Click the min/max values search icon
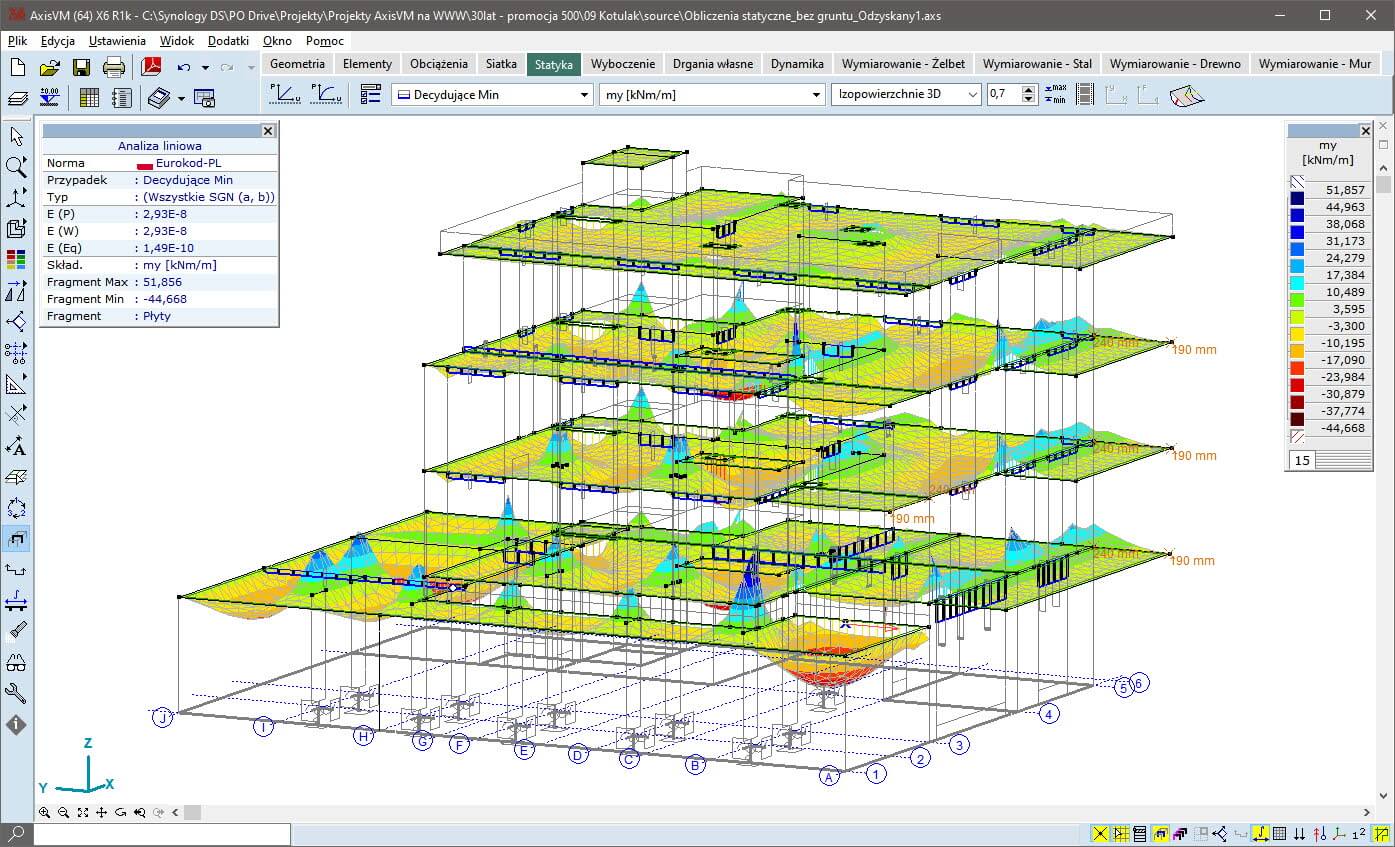Screen dimensions: 1395x847 click(x=1054, y=94)
